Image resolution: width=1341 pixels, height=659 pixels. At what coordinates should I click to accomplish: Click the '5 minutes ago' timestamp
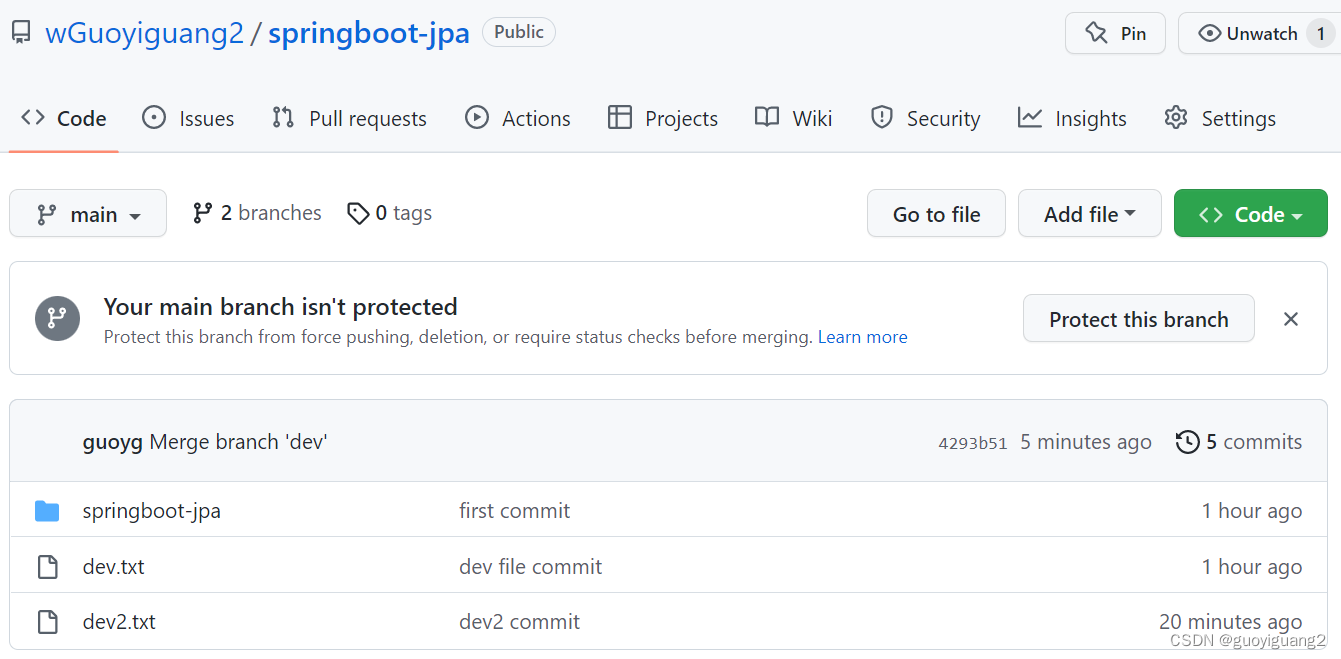click(x=1086, y=442)
